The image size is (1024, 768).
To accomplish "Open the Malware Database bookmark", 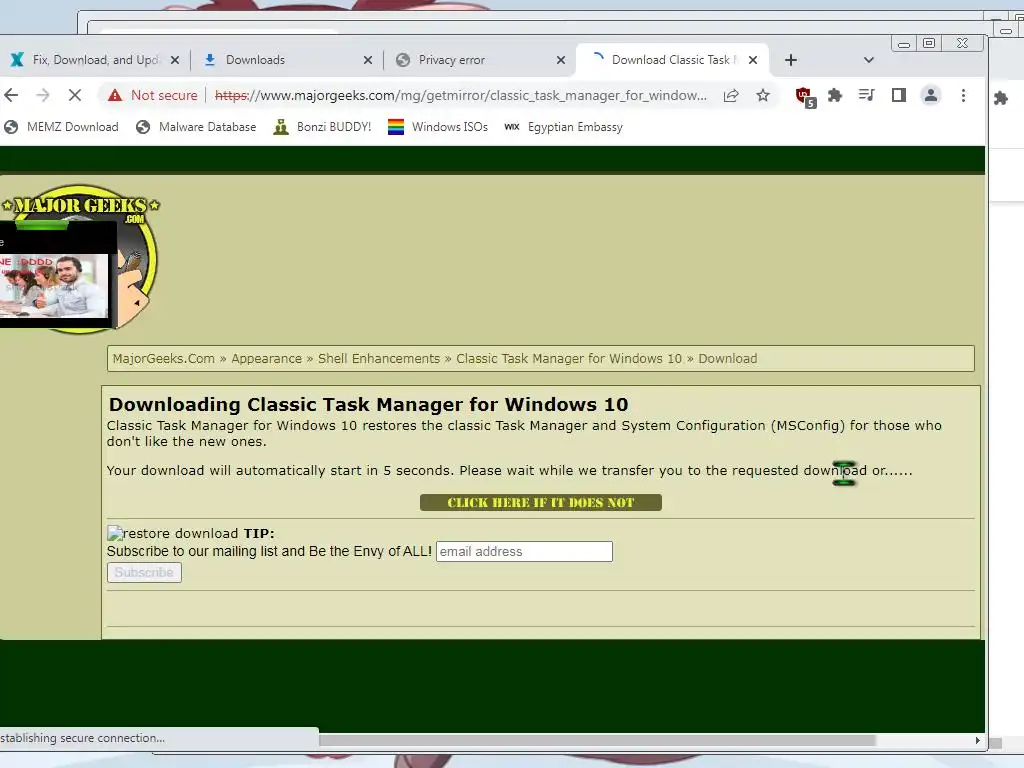I will point(196,127).
